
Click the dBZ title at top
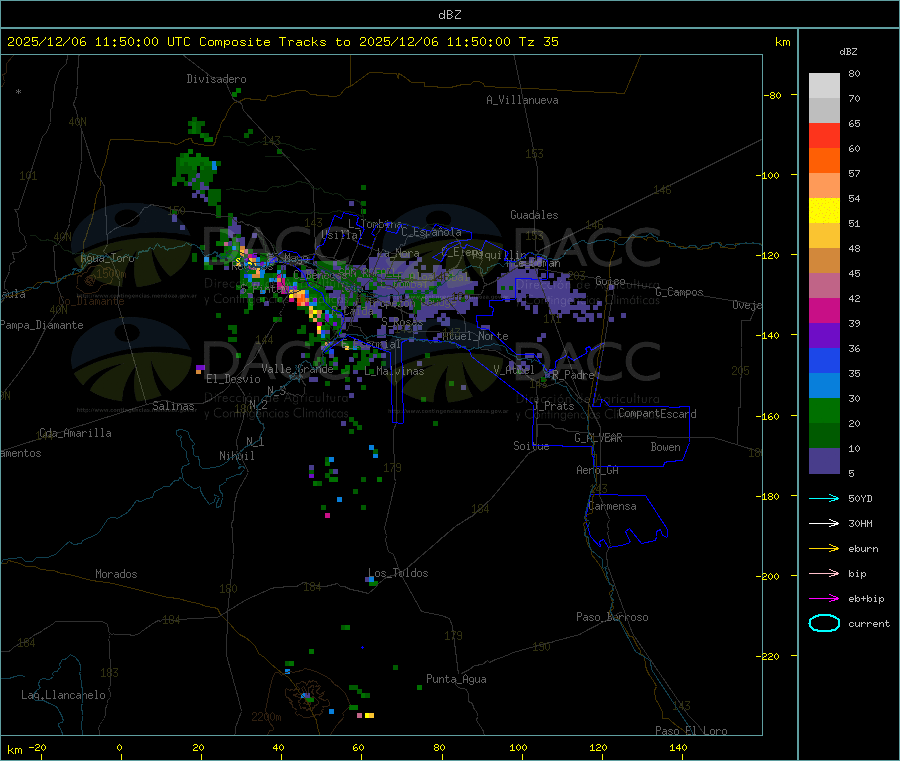point(449,15)
